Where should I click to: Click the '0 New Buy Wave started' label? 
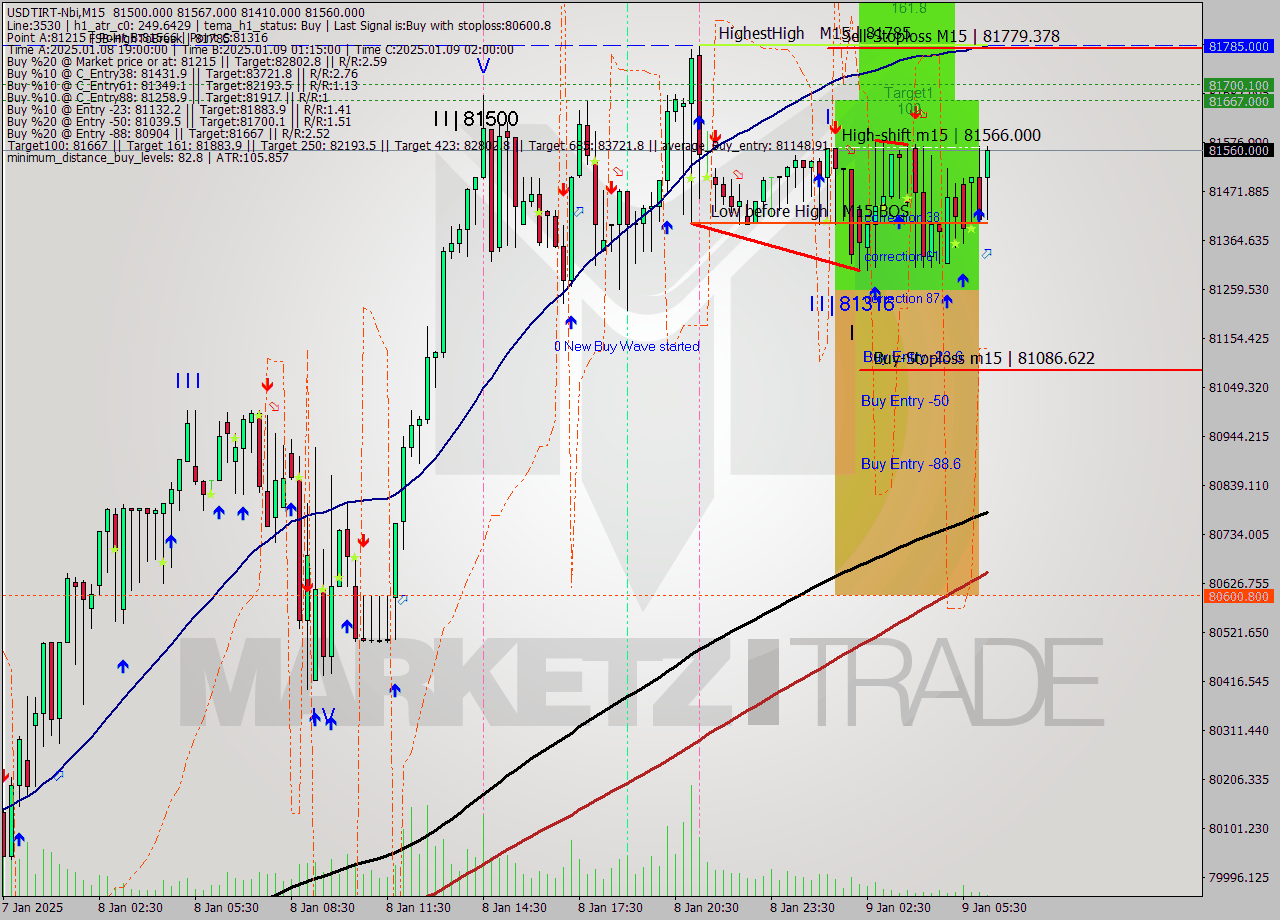[x=627, y=346]
